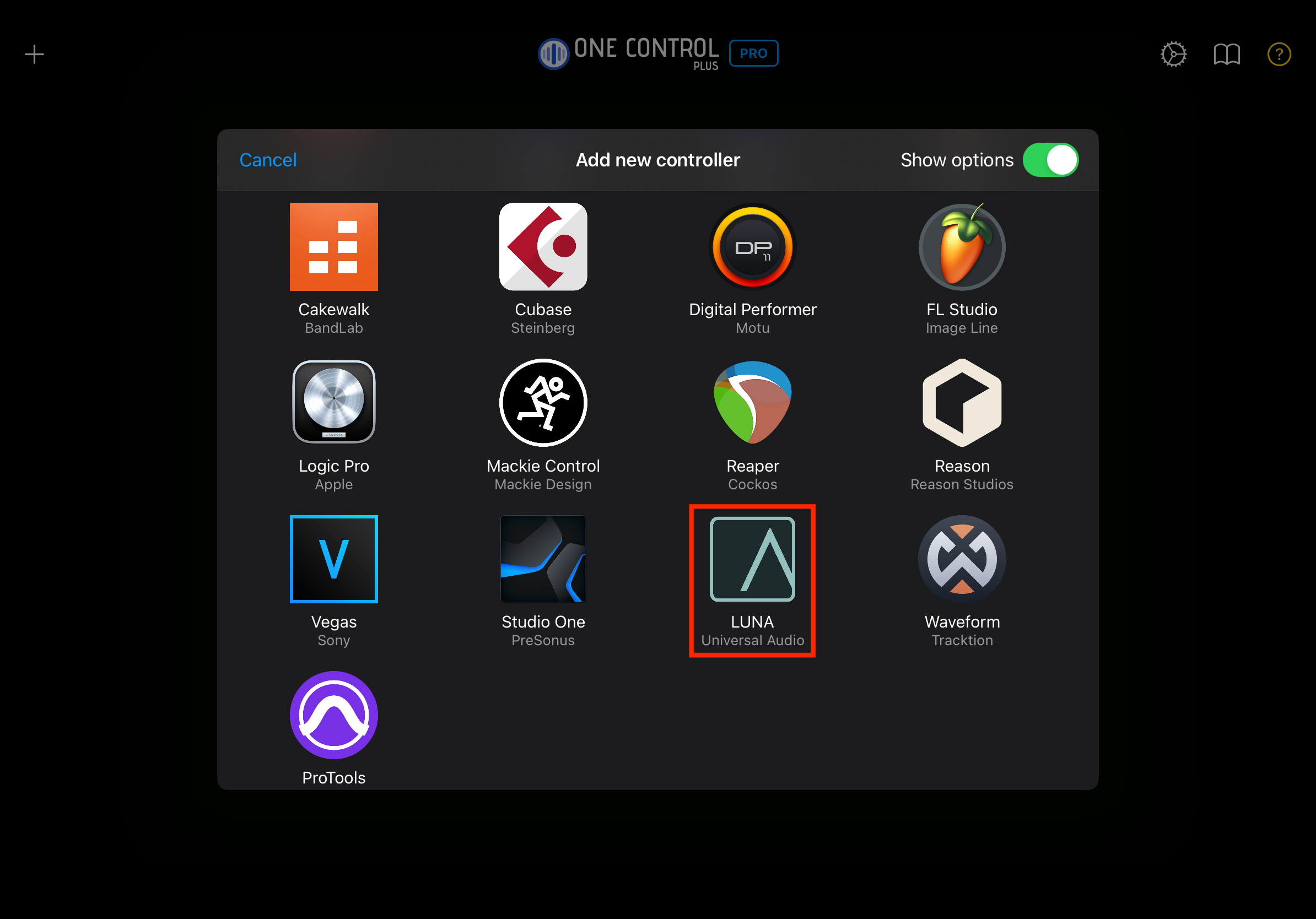
Task: Click Add new controller title bar
Action: [x=657, y=159]
